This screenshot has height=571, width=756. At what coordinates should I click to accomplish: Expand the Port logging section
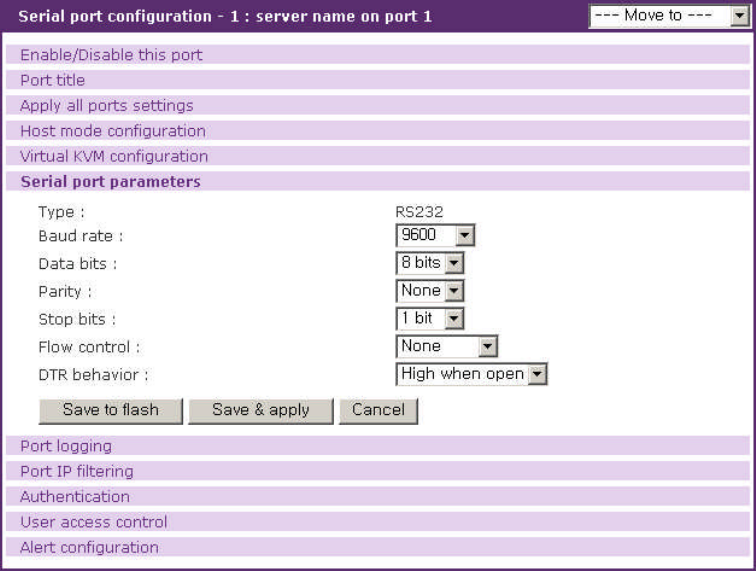66,446
